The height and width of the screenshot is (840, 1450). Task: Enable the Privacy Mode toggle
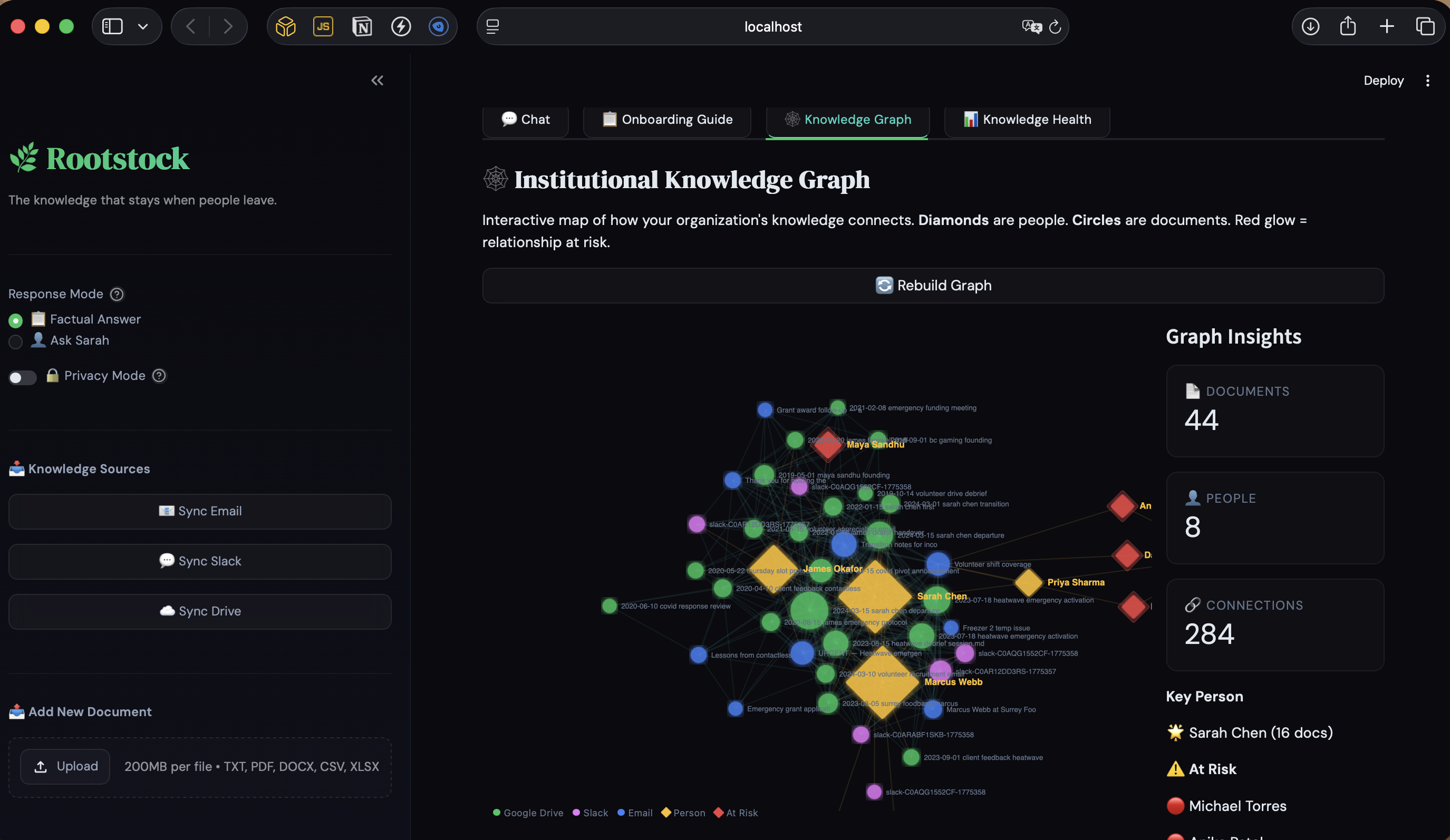click(23, 377)
